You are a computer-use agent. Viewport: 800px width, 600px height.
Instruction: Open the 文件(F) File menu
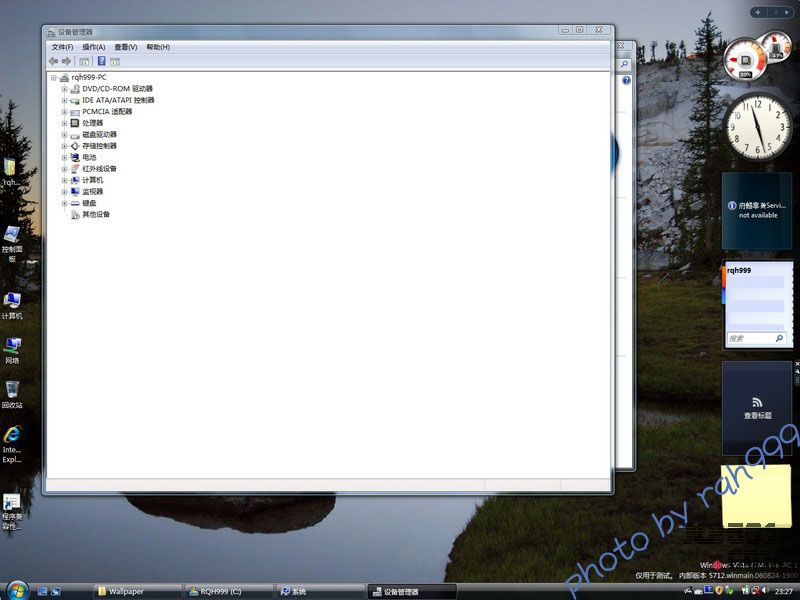click(x=62, y=47)
